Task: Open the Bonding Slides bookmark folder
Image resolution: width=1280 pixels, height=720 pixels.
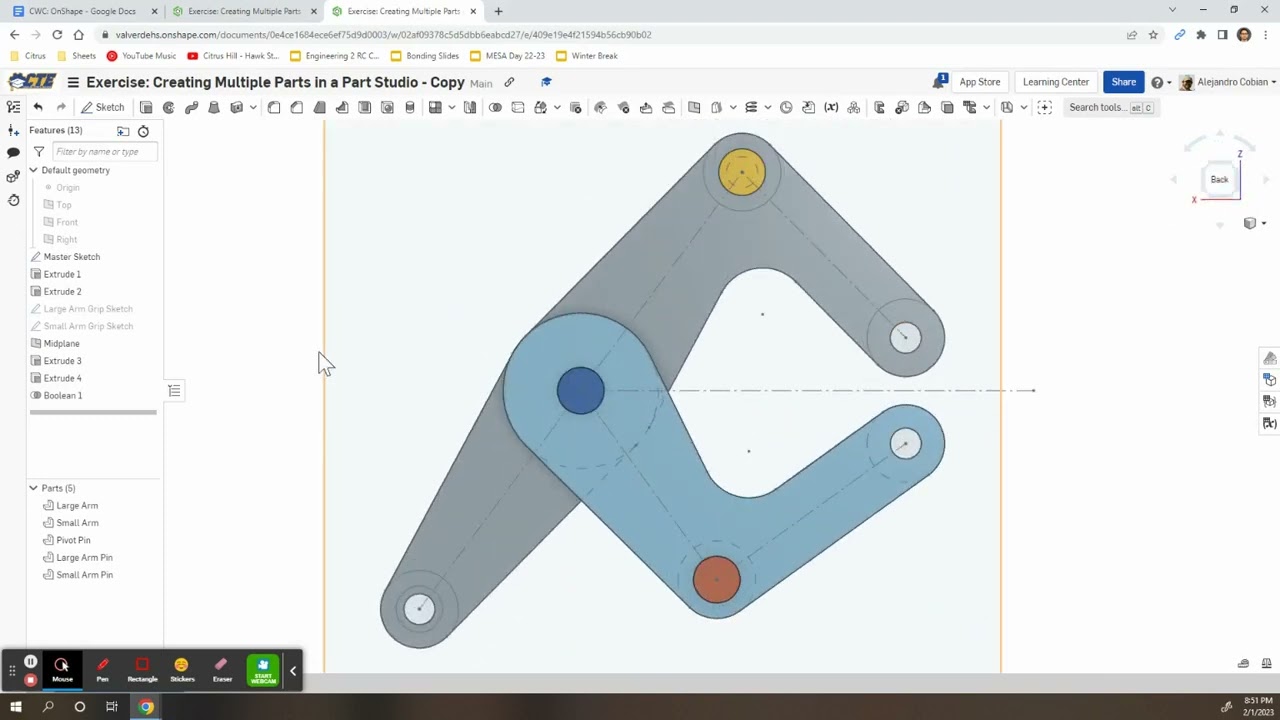Action: 425,56
